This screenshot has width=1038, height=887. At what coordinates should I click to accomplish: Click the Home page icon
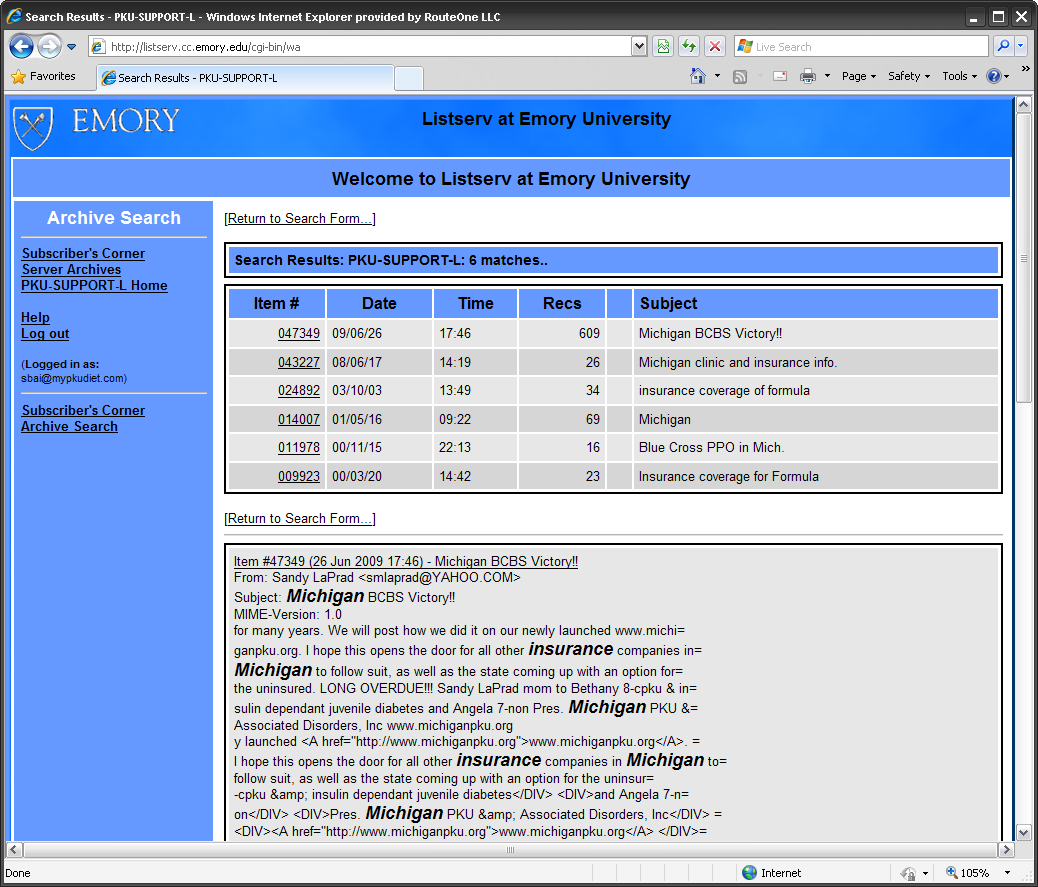[x=698, y=76]
